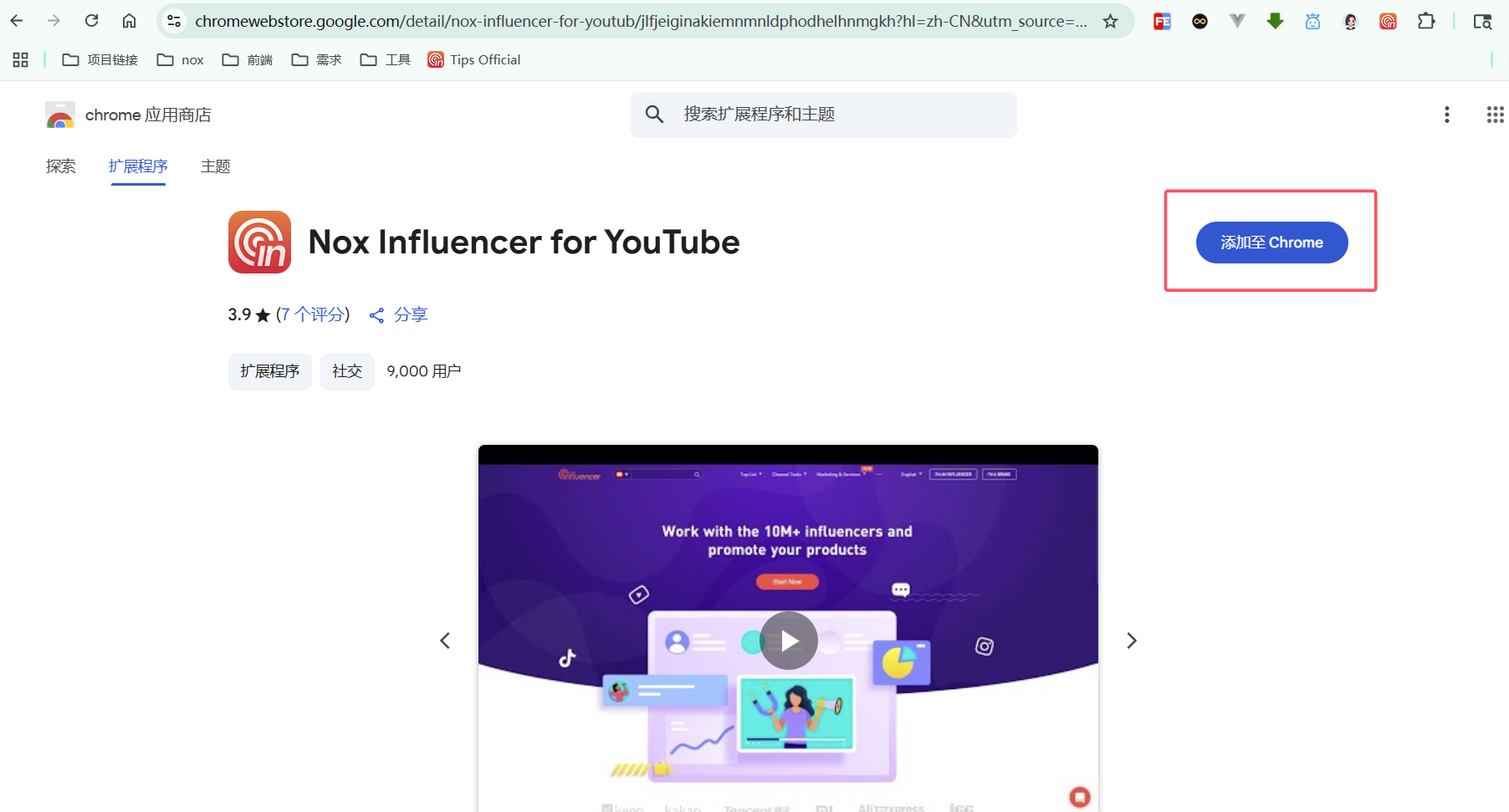
Task: Switch to the 探索 tab
Action: tap(60, 166)
